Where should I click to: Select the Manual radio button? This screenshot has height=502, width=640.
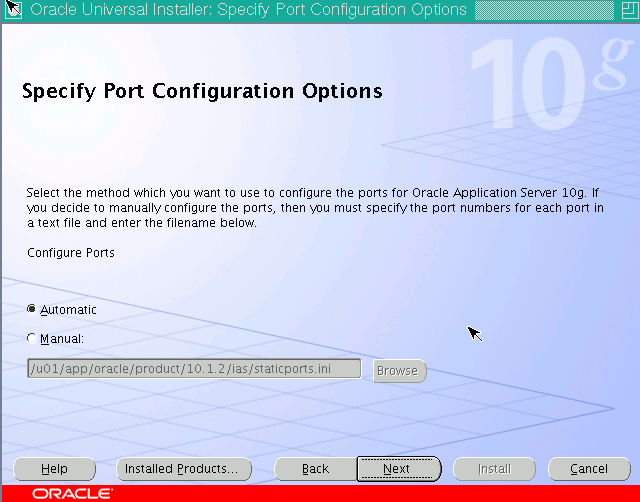(x=31, y=338)
